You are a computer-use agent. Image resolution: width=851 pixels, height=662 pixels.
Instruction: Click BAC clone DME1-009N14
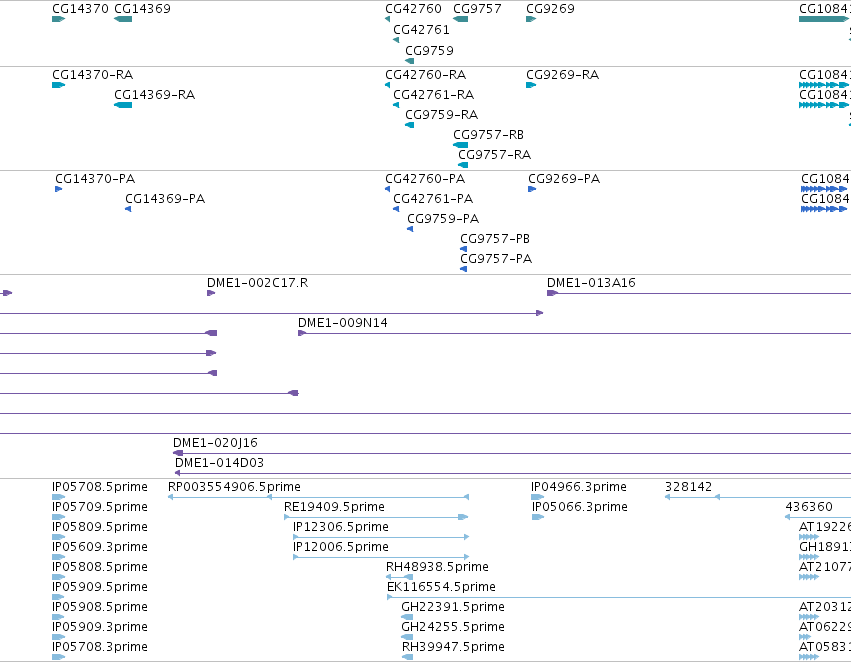tap(575, 333)
